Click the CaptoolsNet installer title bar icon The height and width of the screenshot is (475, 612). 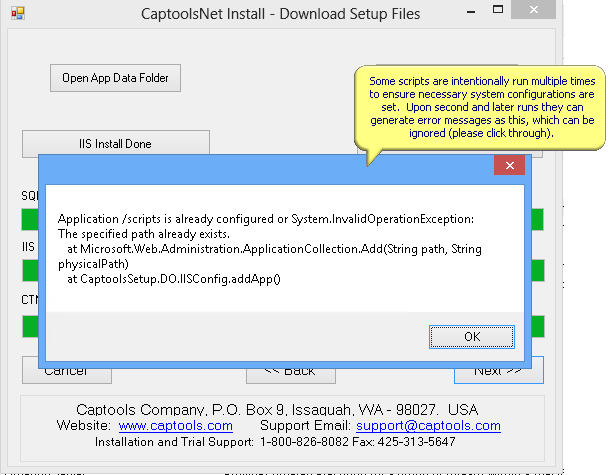point(18,13)
